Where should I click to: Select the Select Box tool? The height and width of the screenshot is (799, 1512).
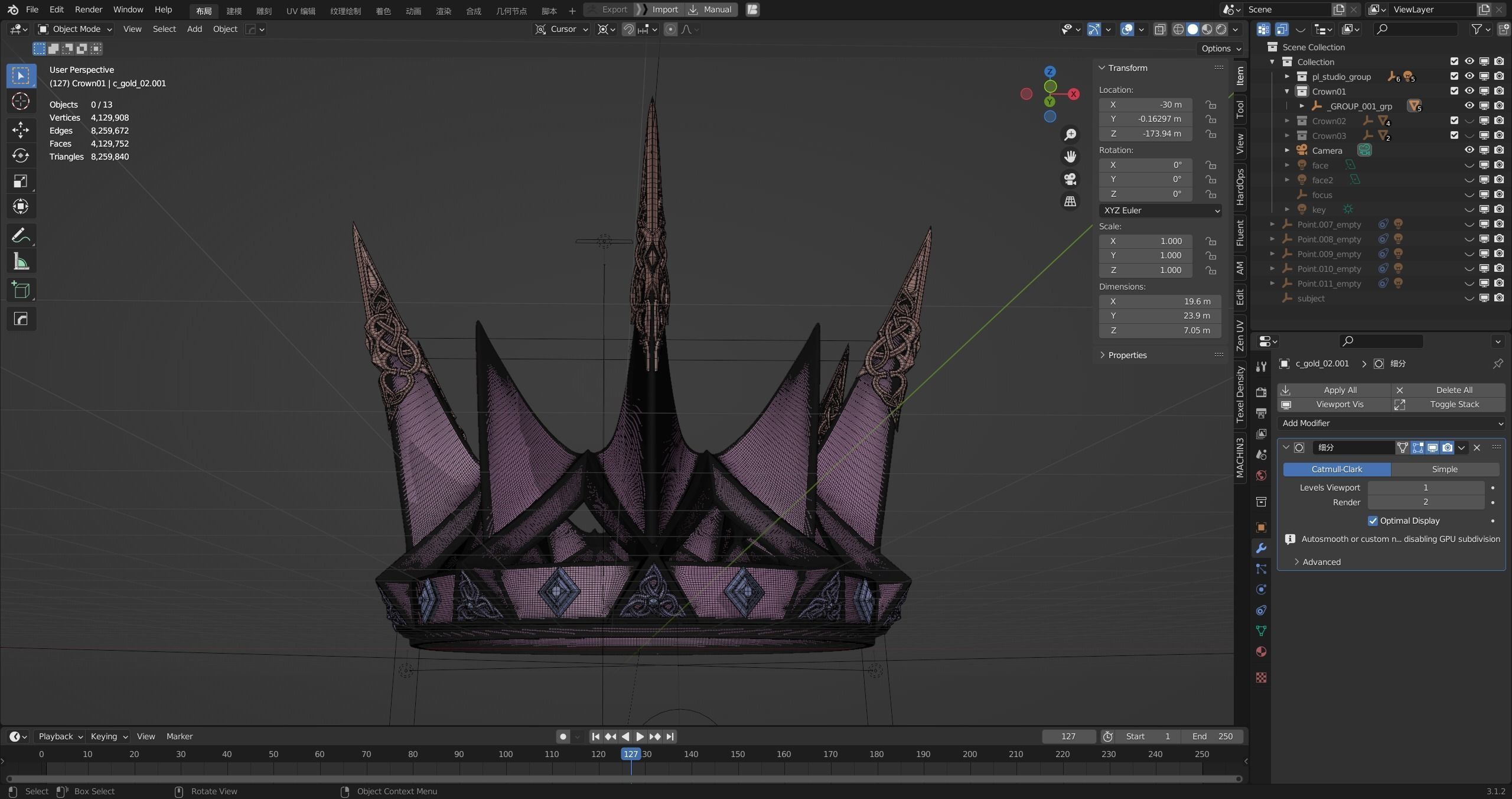tap(21, 76)
